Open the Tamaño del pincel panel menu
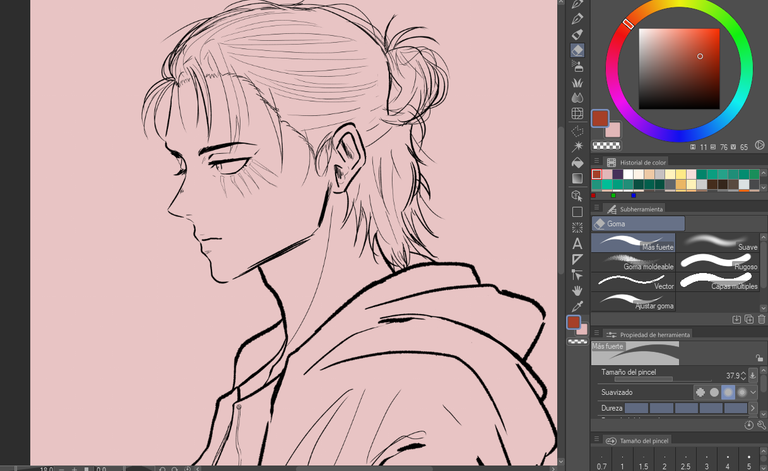768x471 pixels. click(597, 440)
